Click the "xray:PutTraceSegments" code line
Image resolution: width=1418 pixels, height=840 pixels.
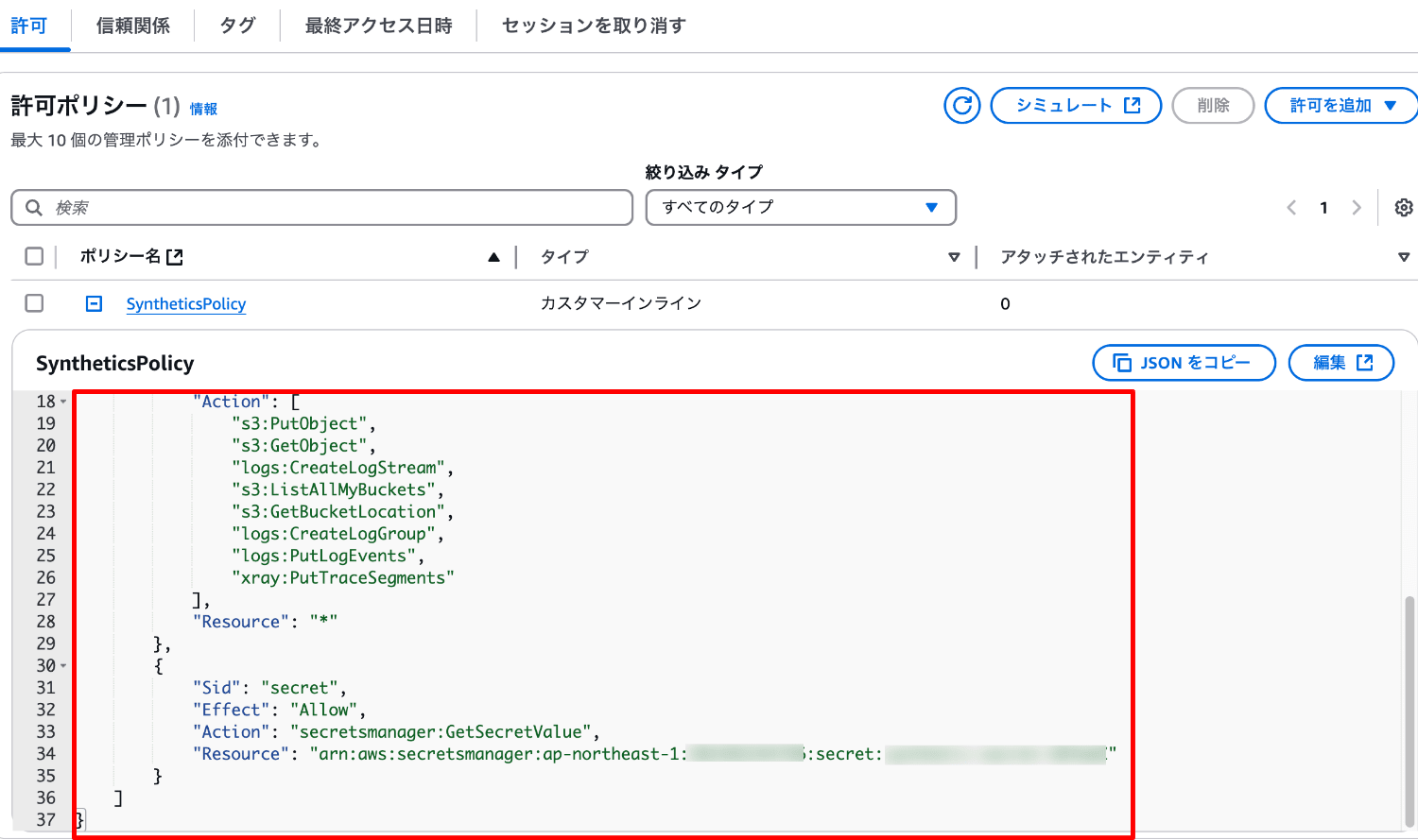pyautogui.click(x=343, y=577)
